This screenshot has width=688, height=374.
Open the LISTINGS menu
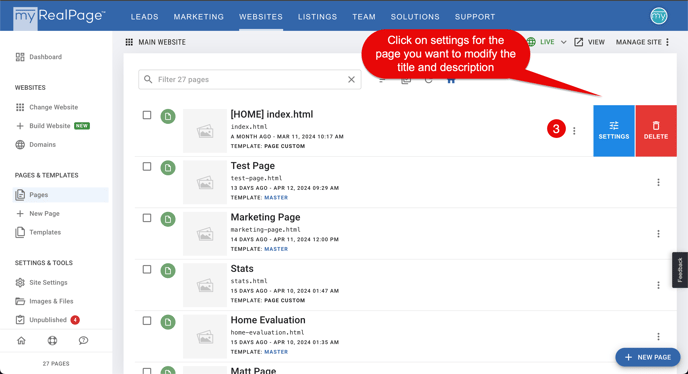tap(317, 17)
